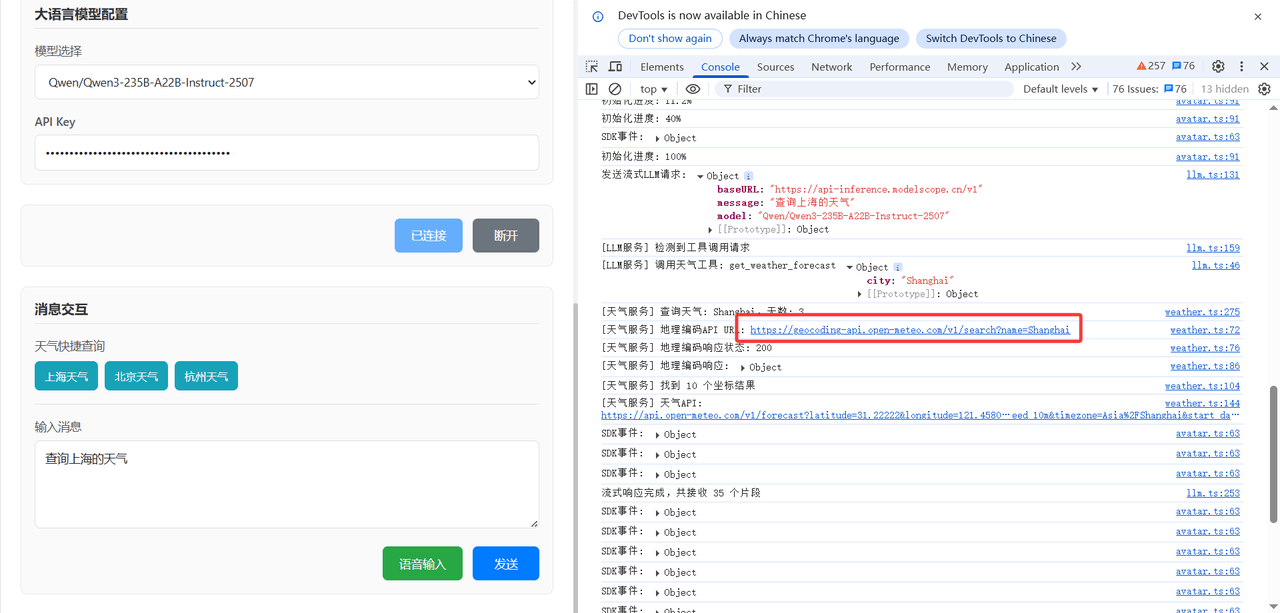Switch to the Memory tab
Viewport: 1280px width, 613px height.
coord(967,67)
